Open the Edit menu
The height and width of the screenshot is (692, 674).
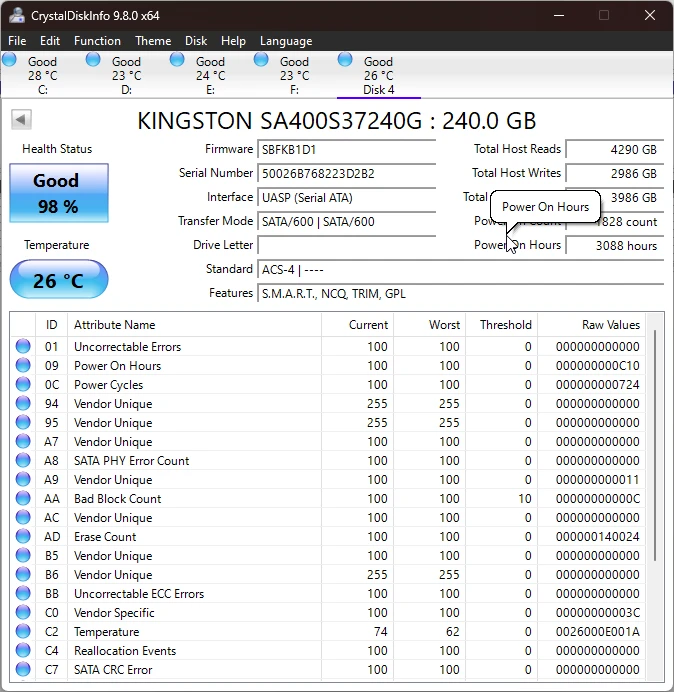pos(49,41)
